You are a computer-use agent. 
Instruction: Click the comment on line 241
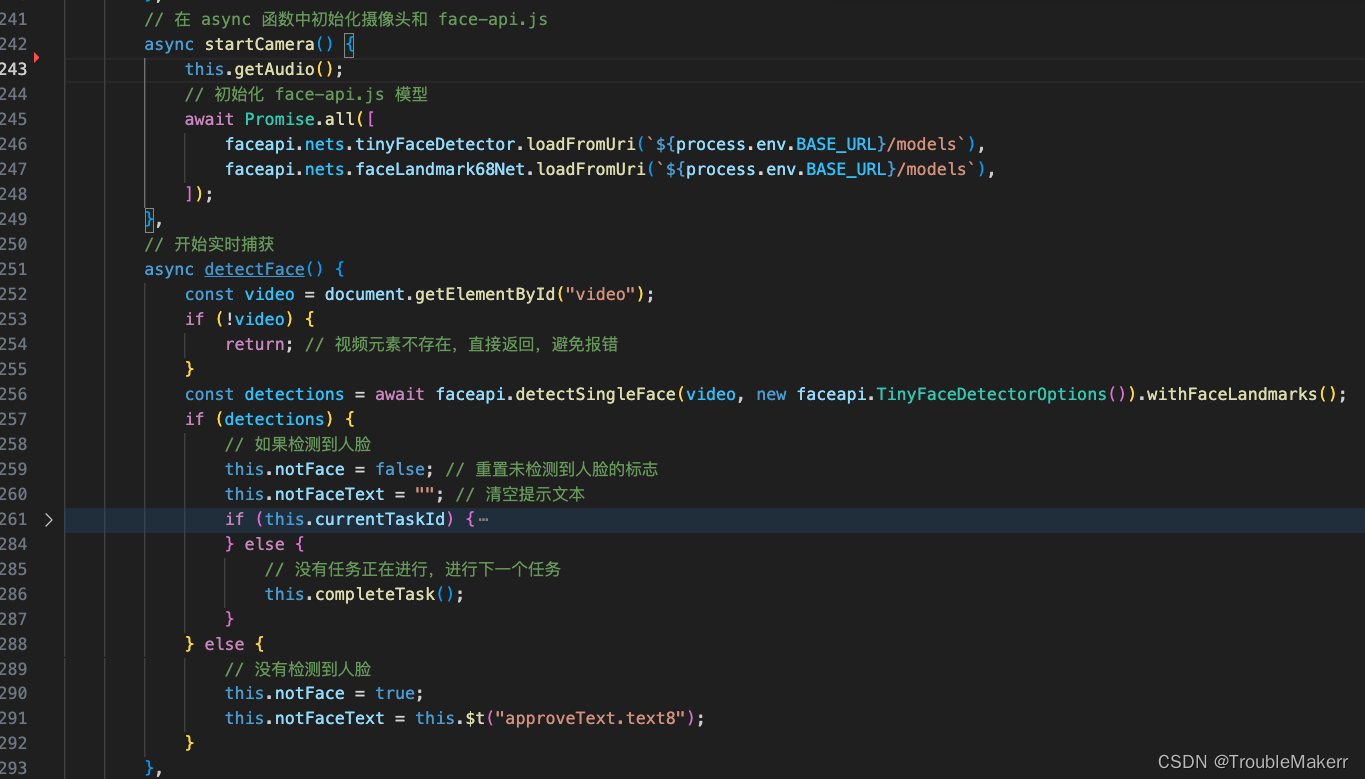[x=346, y=19]
